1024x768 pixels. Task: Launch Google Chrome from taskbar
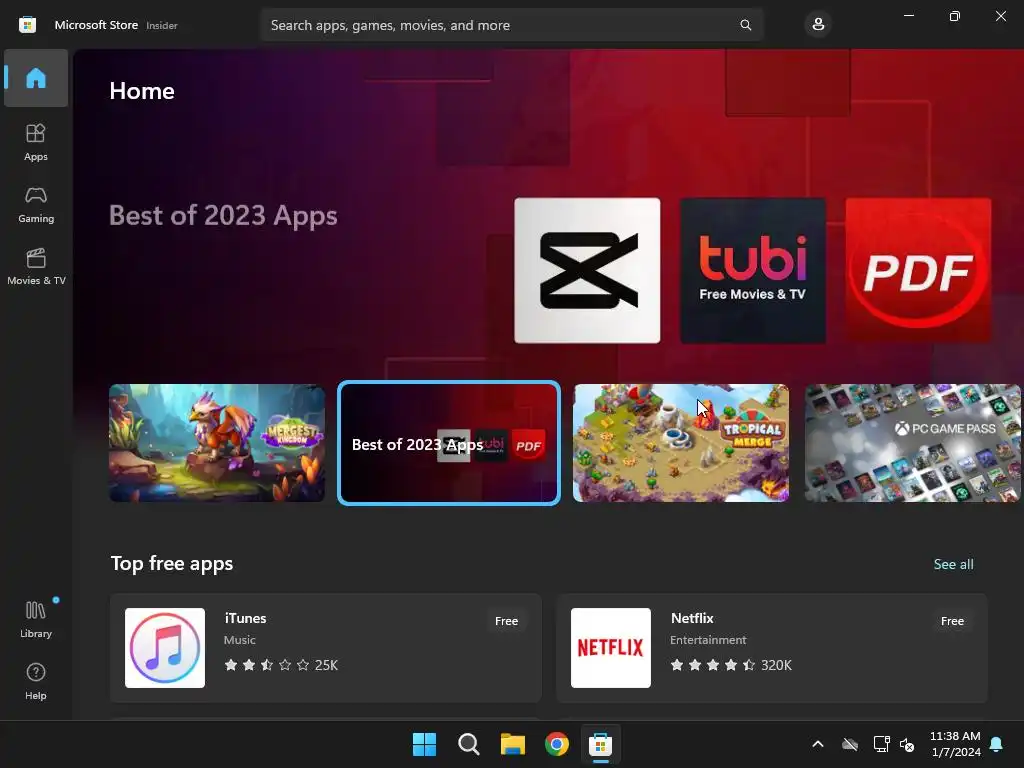556,744
